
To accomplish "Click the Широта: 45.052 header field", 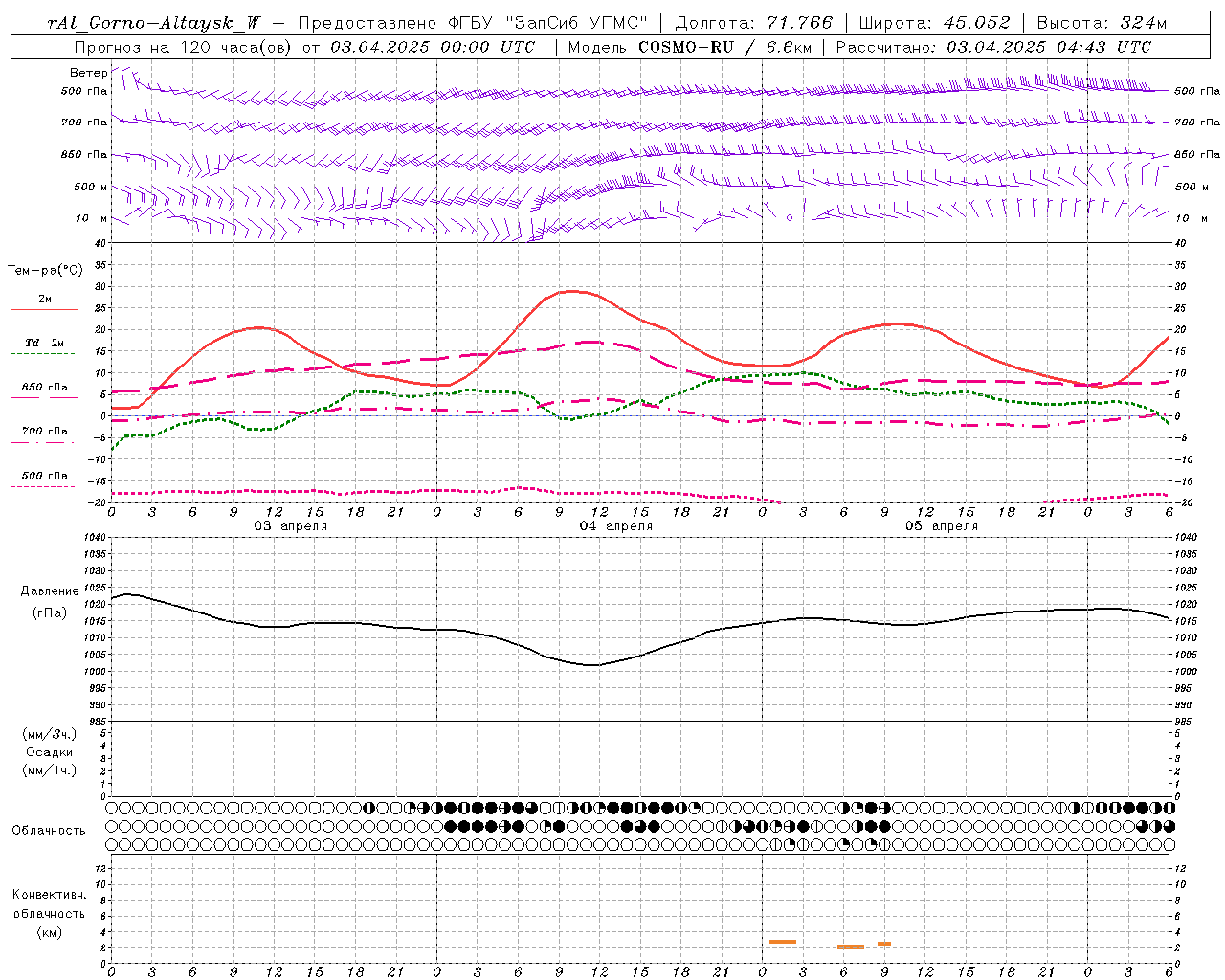I will click(x=934, y=23).
